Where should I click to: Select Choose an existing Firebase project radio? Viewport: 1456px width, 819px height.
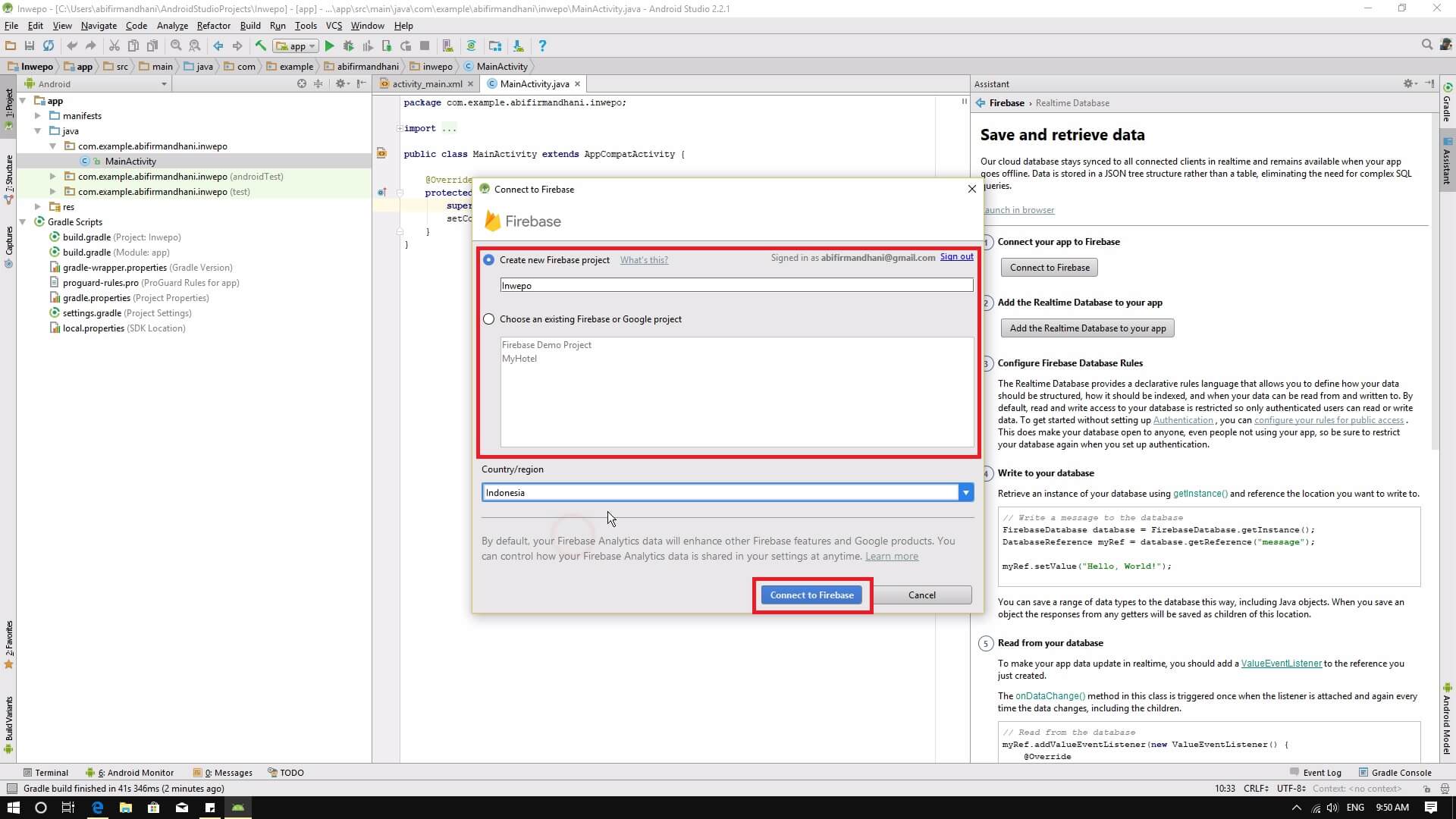tap(489, 319)
